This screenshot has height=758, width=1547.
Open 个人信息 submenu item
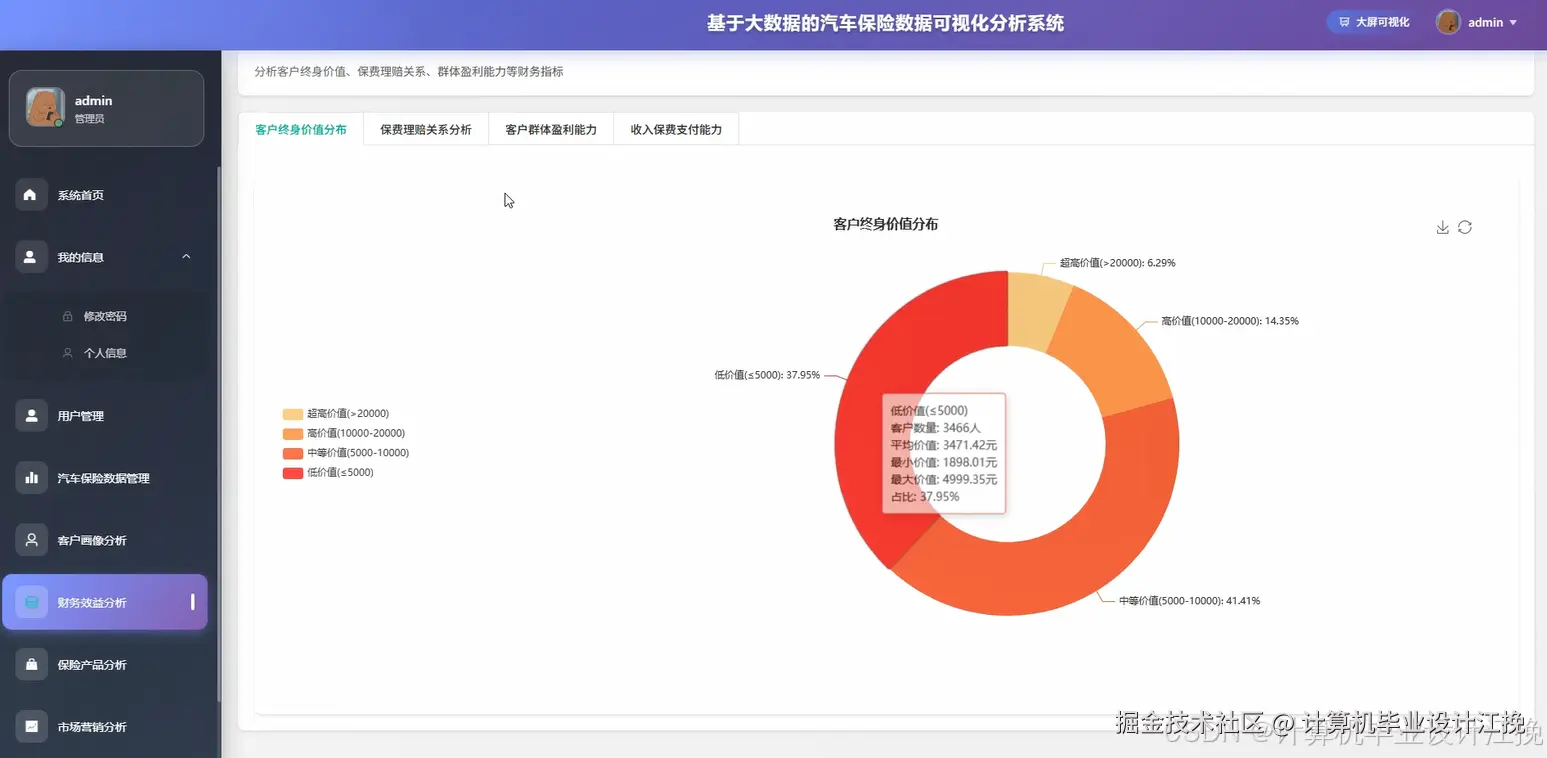coord(105,353)
